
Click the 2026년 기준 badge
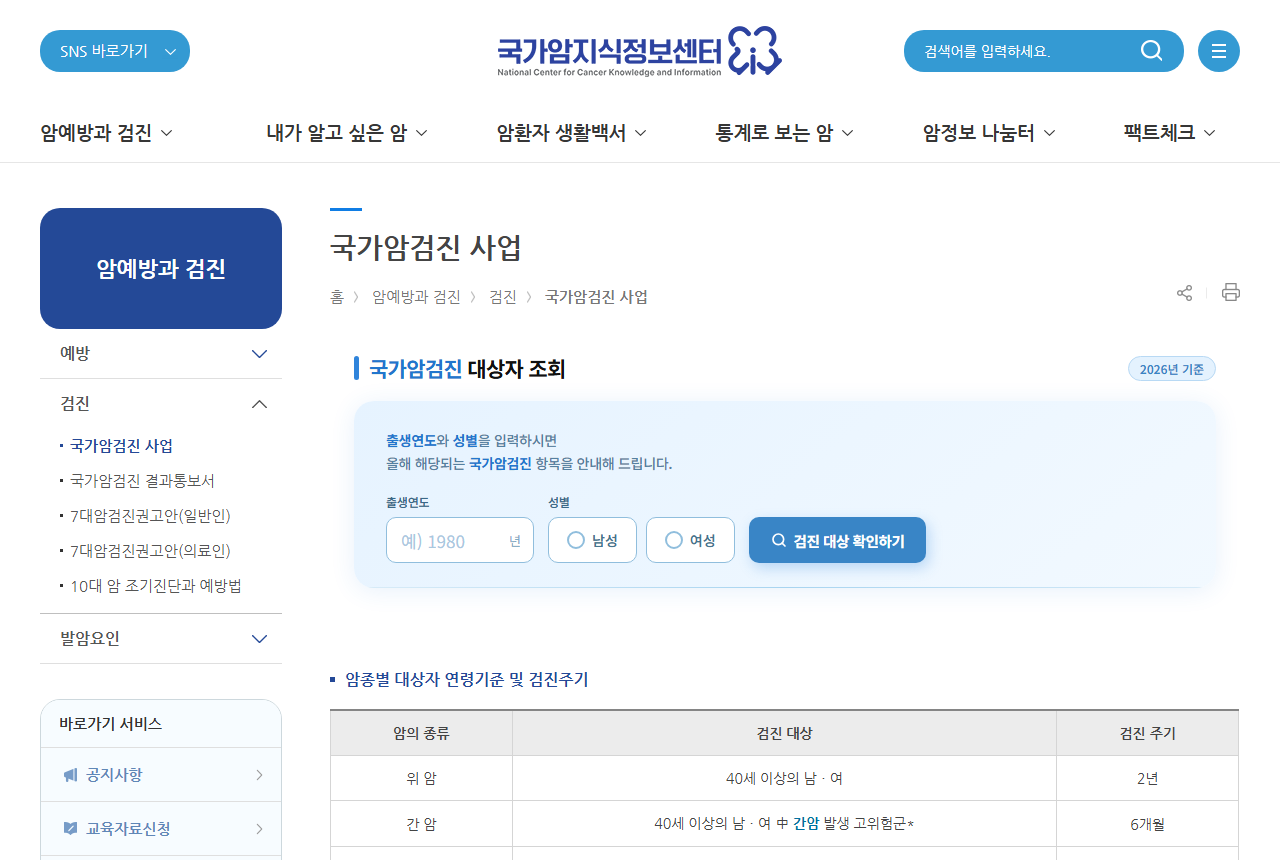(1172, 369)
